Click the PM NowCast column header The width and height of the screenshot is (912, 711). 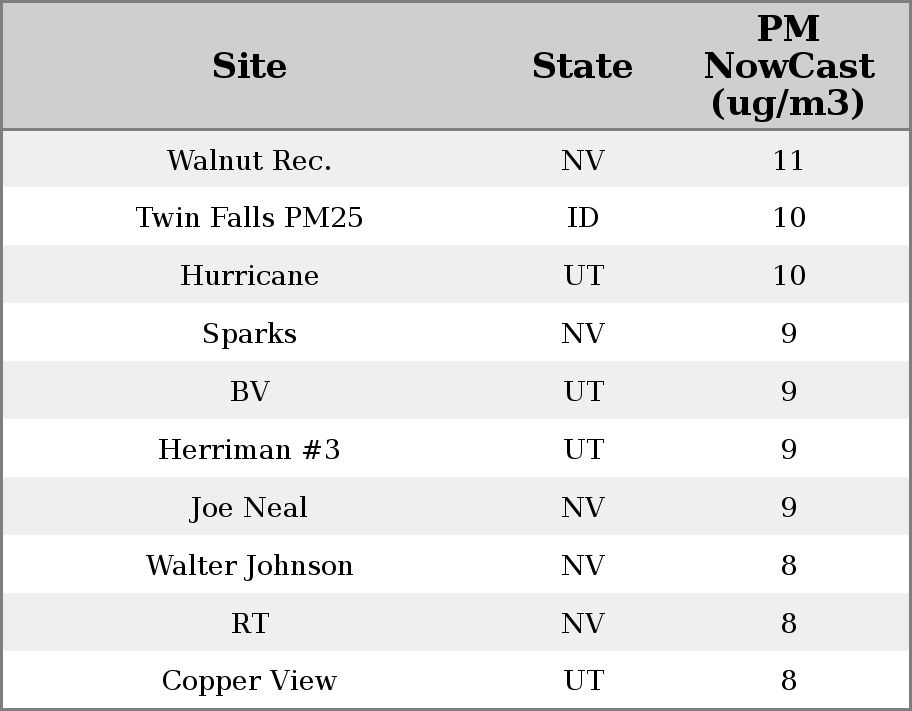tap(788, 66)
